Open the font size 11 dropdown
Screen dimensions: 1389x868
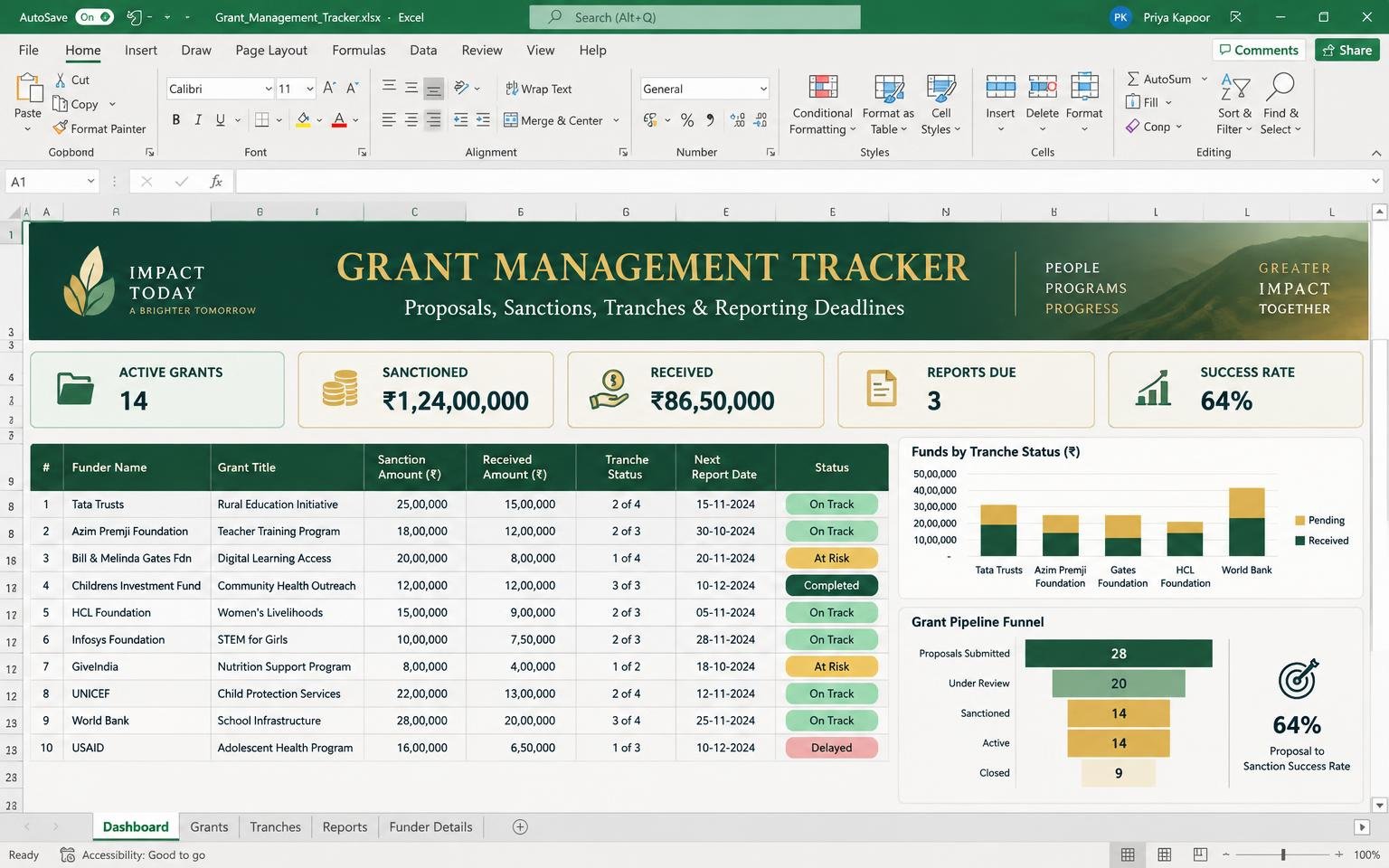[x=309, y=89]
